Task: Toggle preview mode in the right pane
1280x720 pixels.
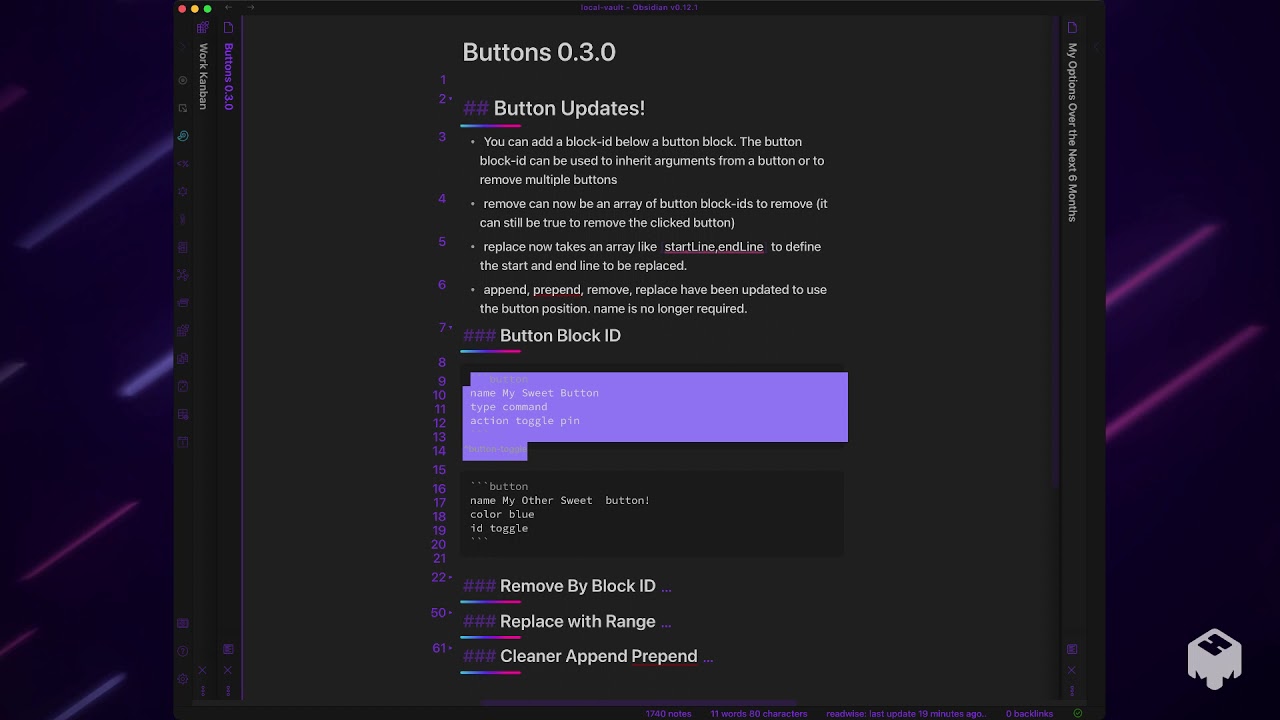Action: 1072,649
